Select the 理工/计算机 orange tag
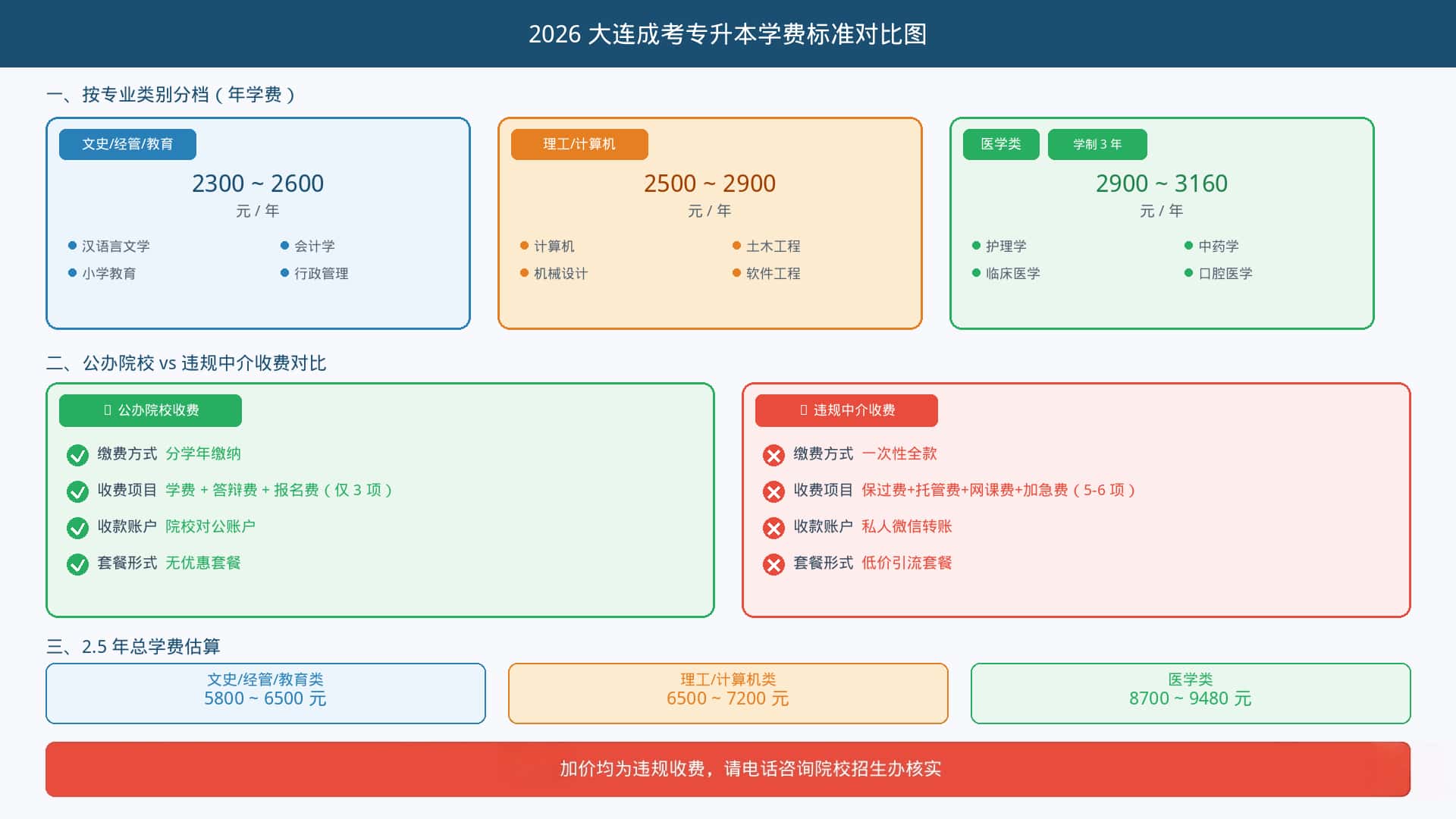 [579, 144]
